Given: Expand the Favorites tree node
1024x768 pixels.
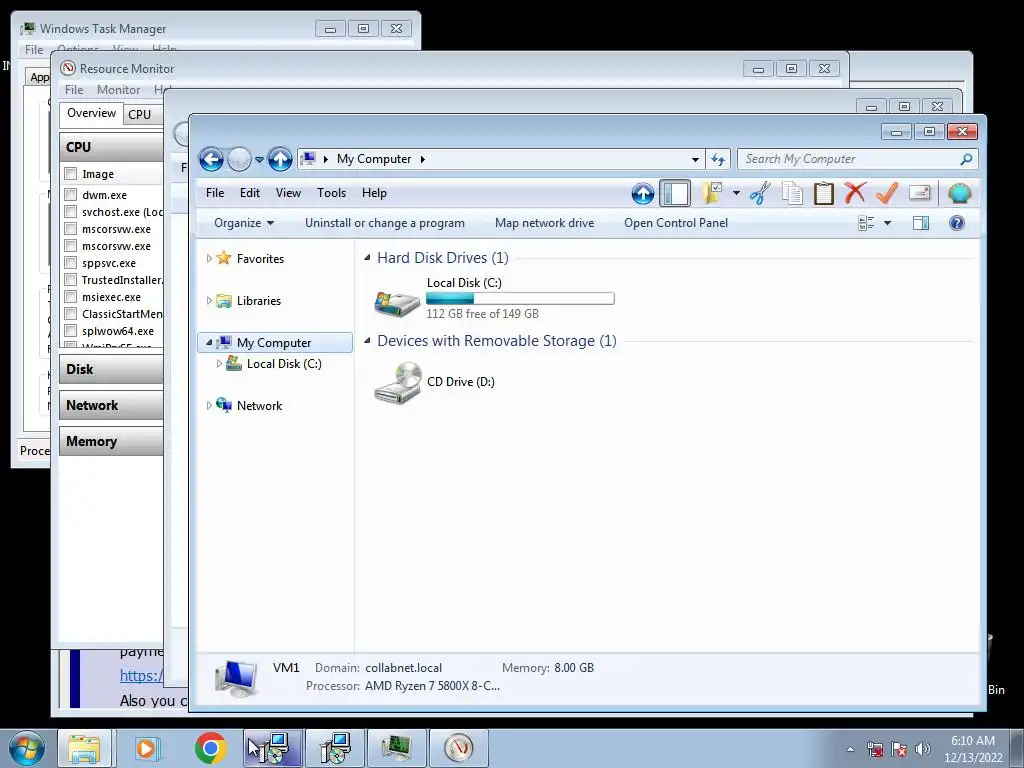Looking at the screenshot, I should coord(209,259).
